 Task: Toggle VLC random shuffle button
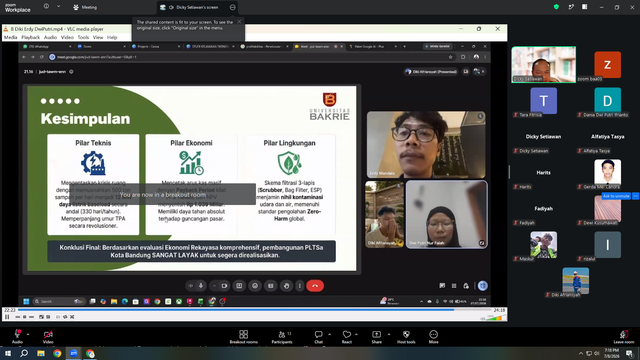[72, 317]
